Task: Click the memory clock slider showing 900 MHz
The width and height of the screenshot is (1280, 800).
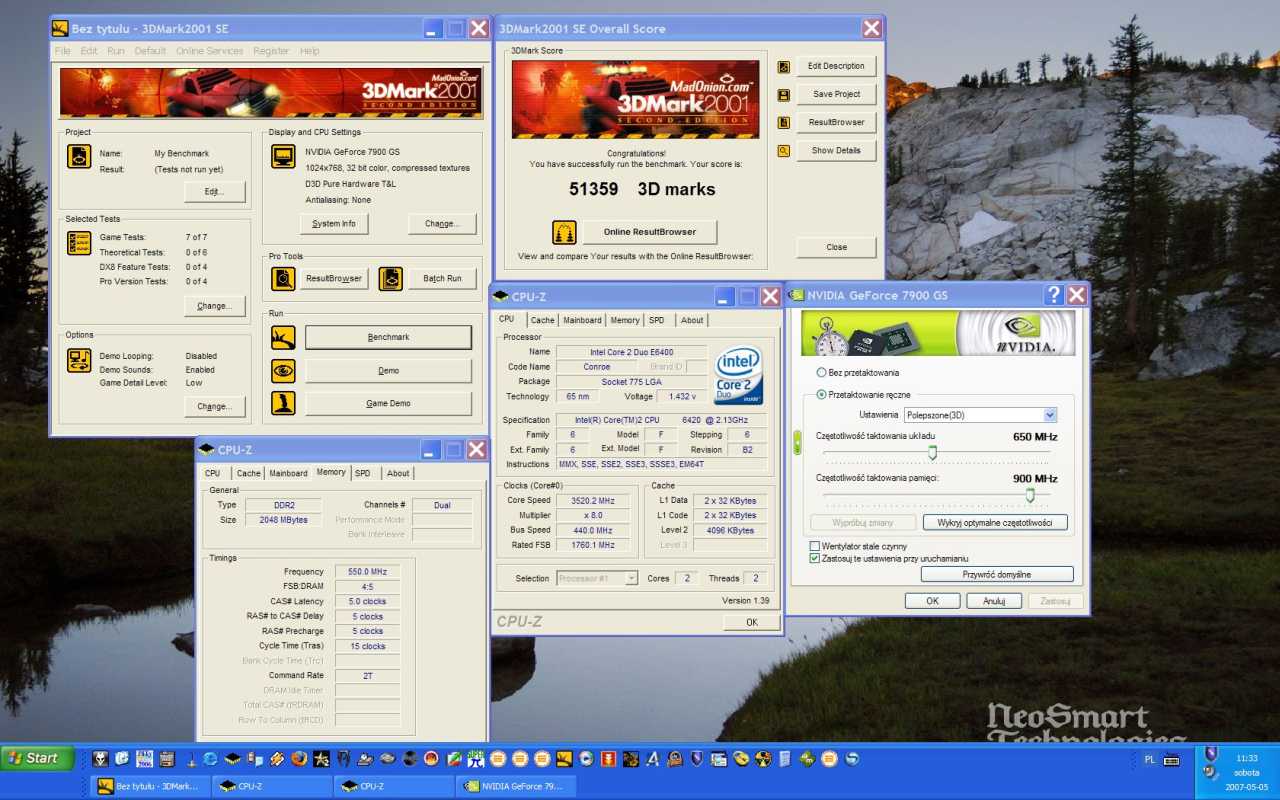Action: 1030,494
